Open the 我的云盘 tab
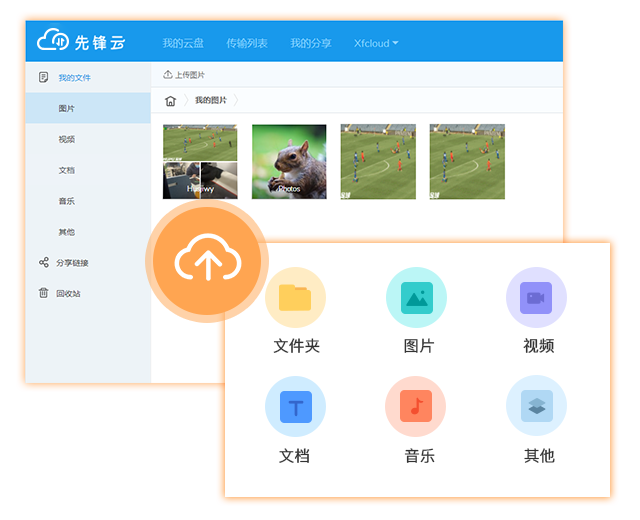 (x=183, y=44)
